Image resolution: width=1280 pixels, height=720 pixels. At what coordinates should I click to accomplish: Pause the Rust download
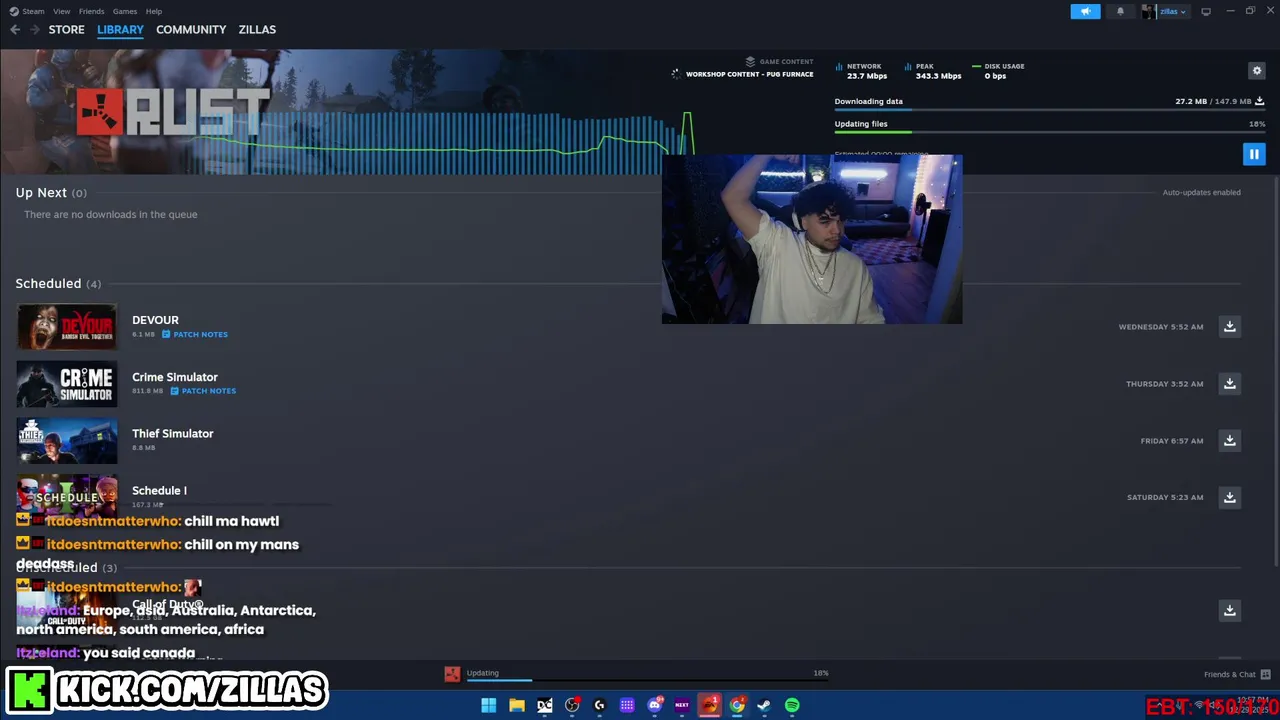[x=1254, y=154]
